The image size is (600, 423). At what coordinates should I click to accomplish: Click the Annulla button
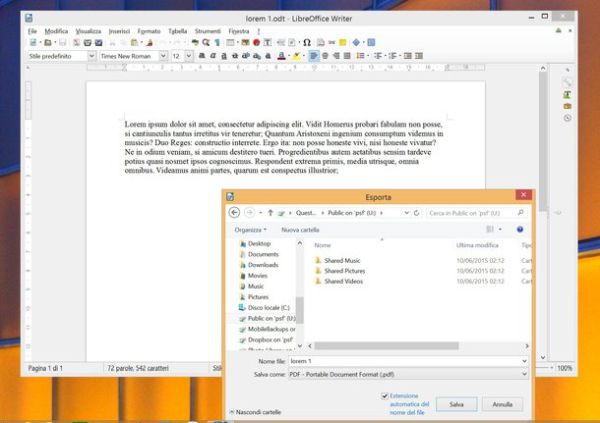click(x=502, y=404)
